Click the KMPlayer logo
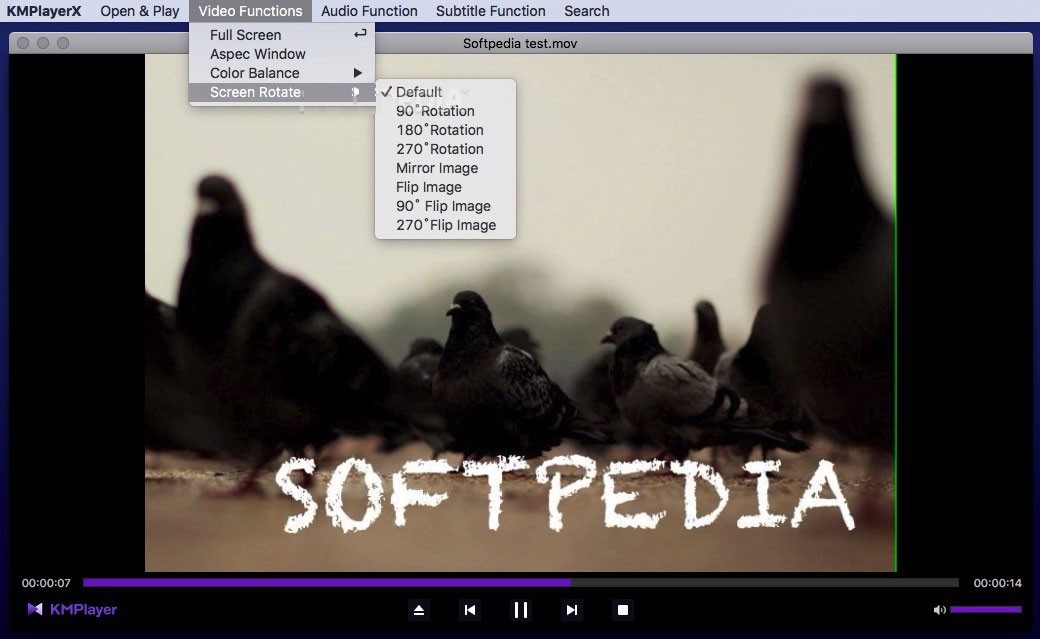1040x639 pixels. point(72,609)
